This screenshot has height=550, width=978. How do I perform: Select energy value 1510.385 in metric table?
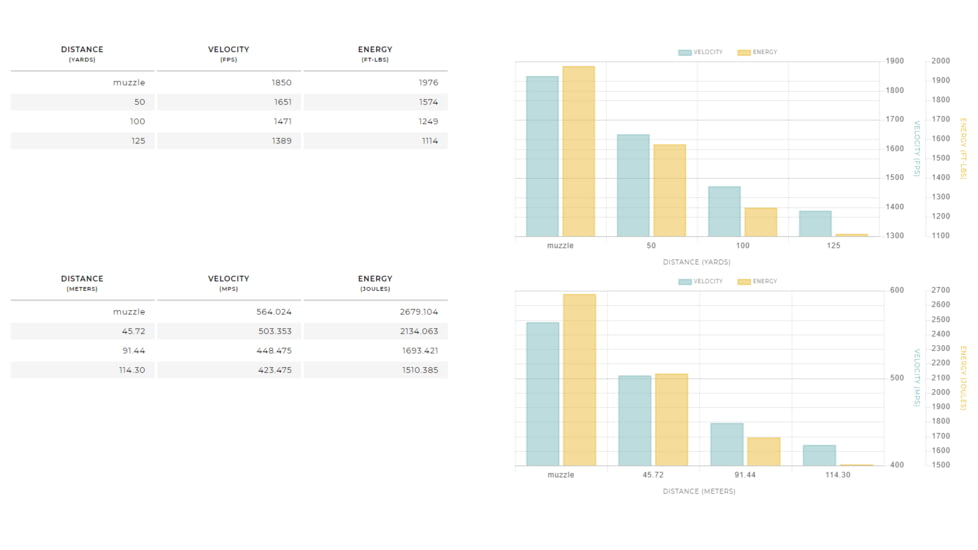point(420,370)
